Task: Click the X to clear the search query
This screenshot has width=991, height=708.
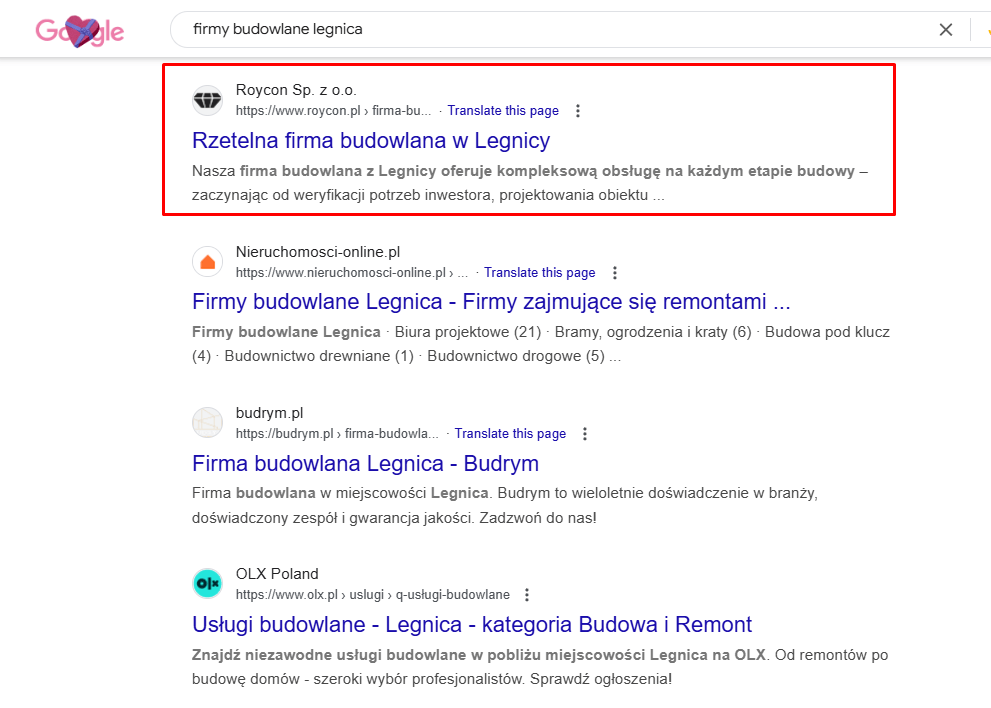Action: 945,30
